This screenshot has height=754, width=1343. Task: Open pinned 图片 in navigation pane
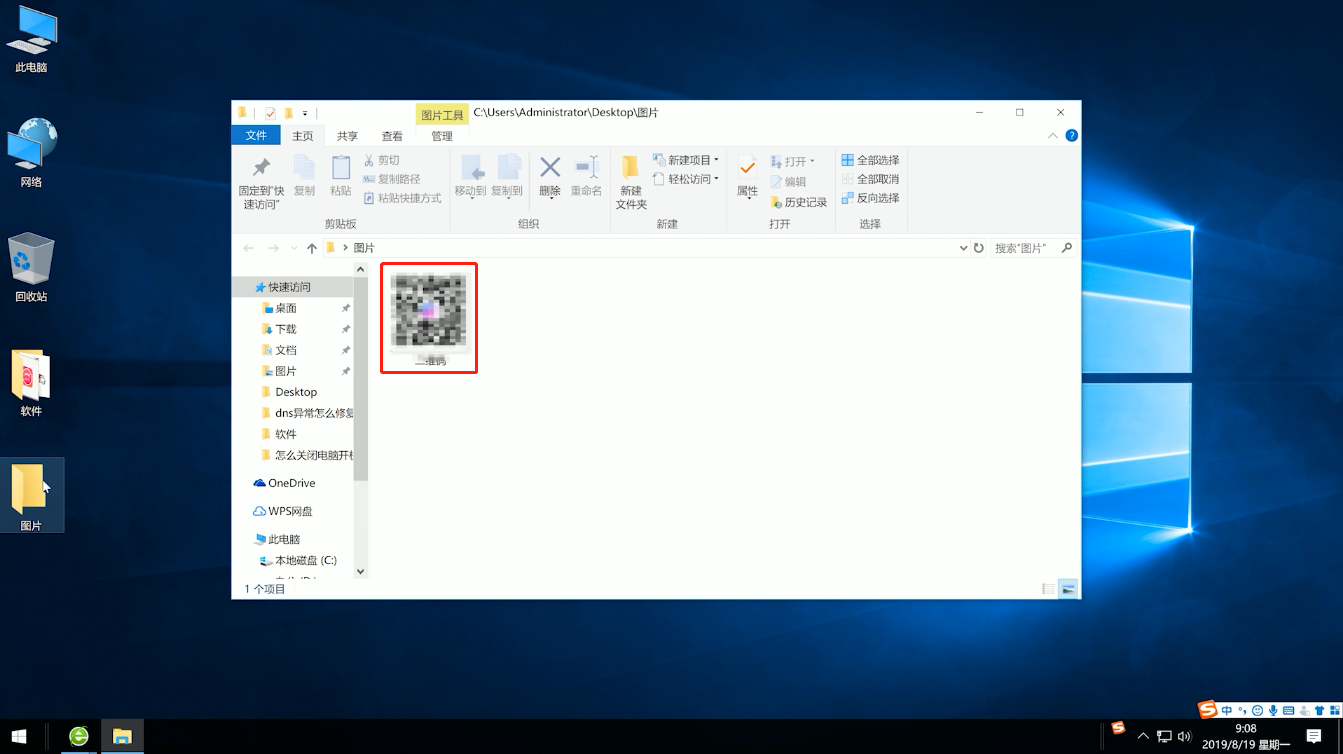click(286, 371)
